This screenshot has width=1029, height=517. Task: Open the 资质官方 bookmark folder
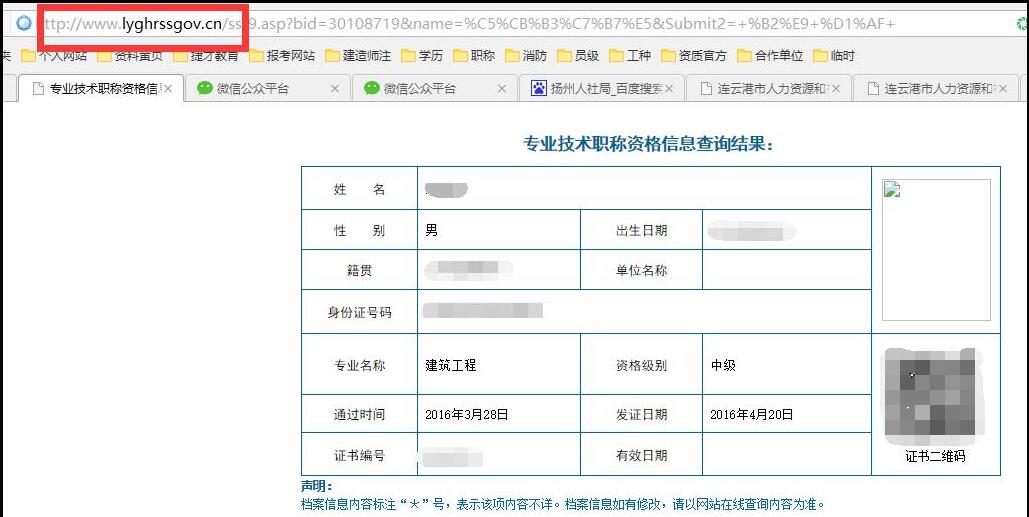click(694, 56)
